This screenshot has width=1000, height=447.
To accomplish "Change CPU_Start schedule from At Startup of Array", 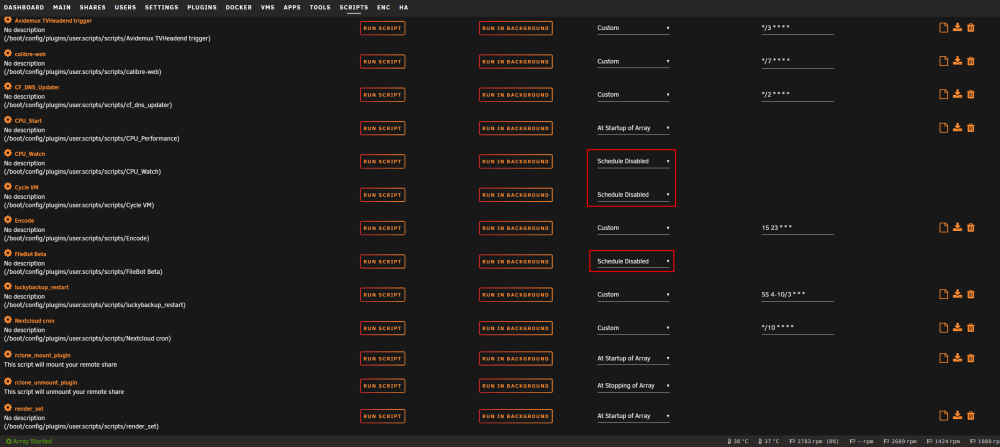I will point(633,128).
